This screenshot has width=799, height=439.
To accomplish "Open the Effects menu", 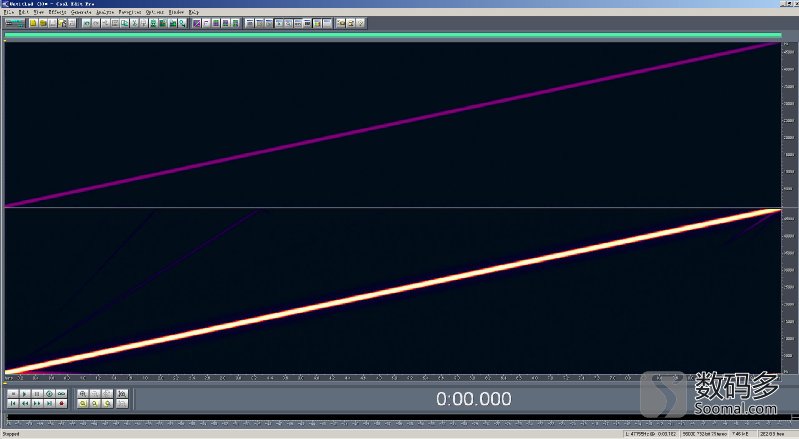I will click(x=57, y=12).
